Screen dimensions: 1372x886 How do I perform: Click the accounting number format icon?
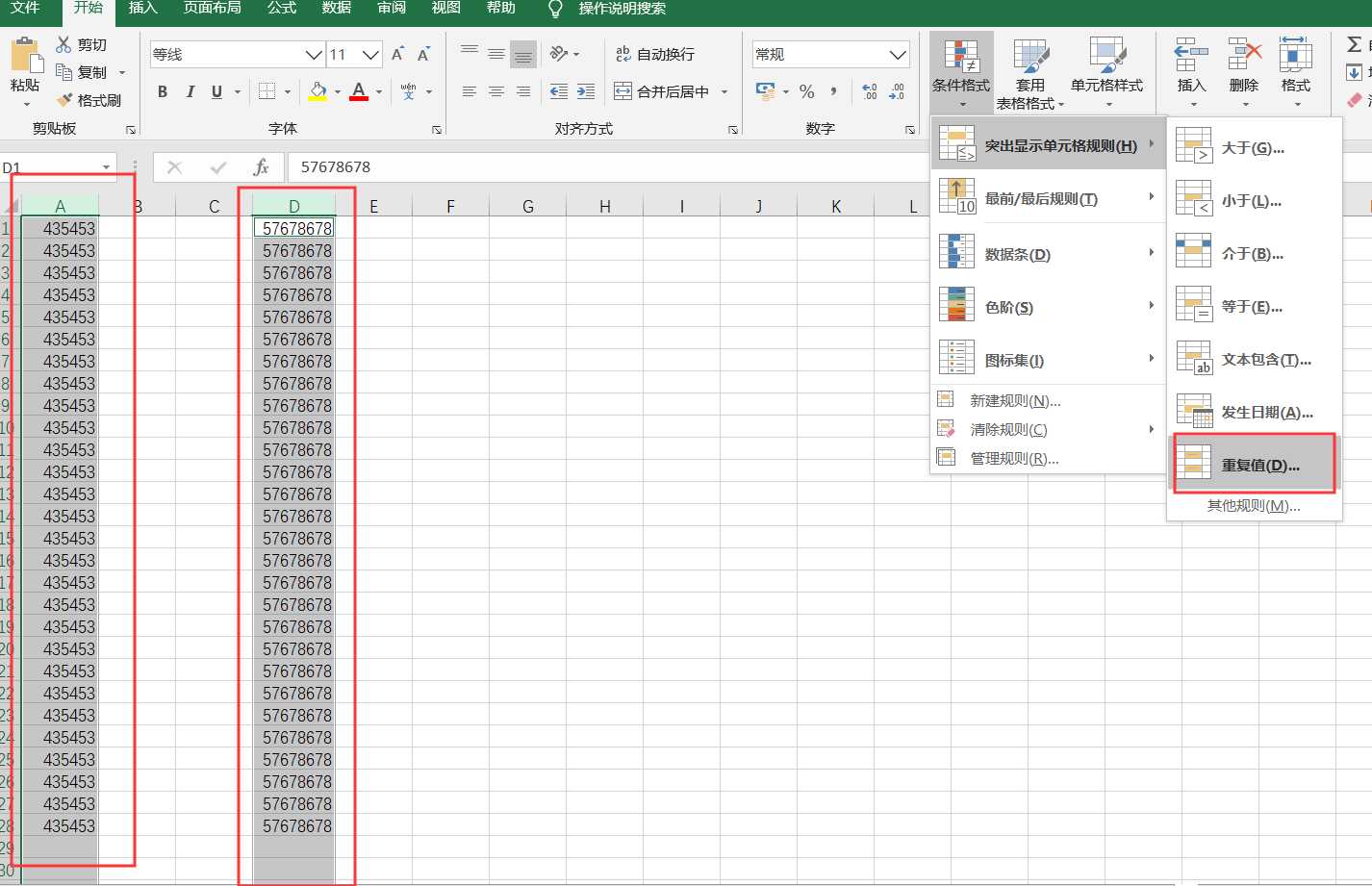pos(766,91)
